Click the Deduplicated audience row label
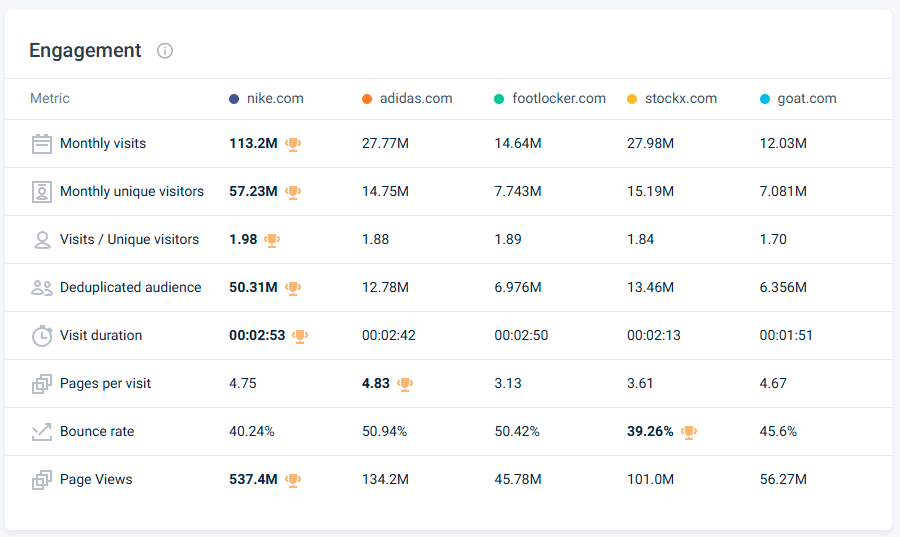Screen dimensions: 900x537 point(131,287)
